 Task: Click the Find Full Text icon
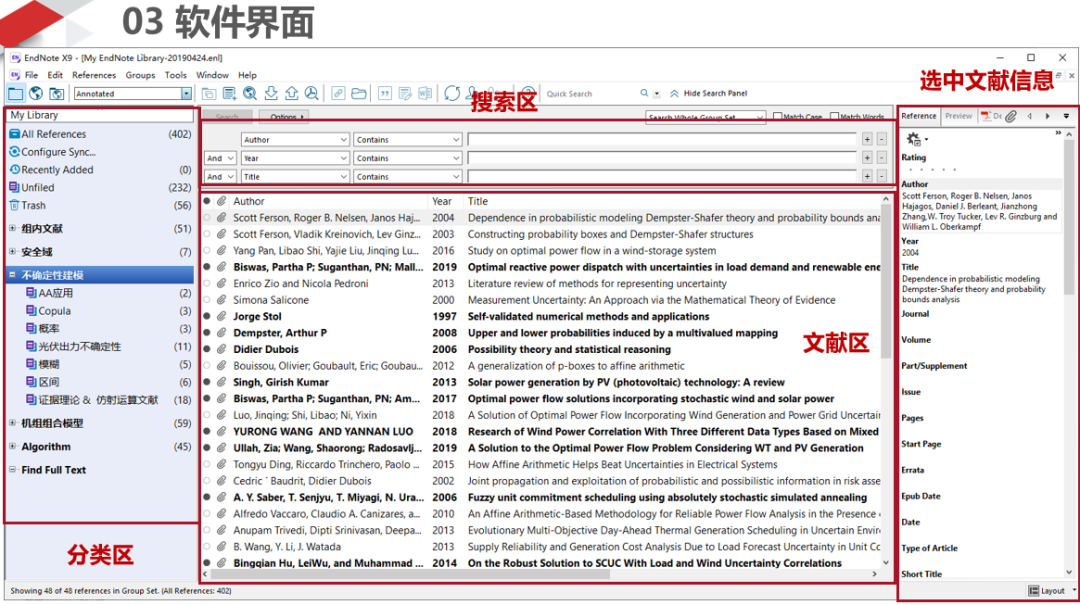tap(312, 94)
